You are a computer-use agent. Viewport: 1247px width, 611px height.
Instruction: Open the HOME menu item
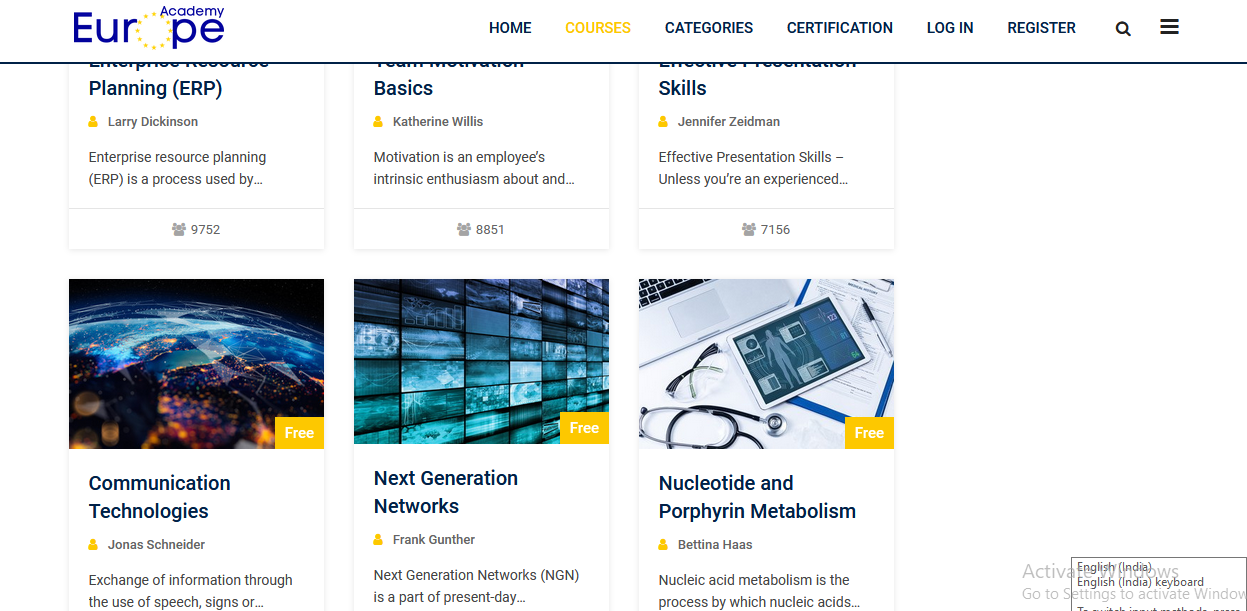tap(510, 28)
